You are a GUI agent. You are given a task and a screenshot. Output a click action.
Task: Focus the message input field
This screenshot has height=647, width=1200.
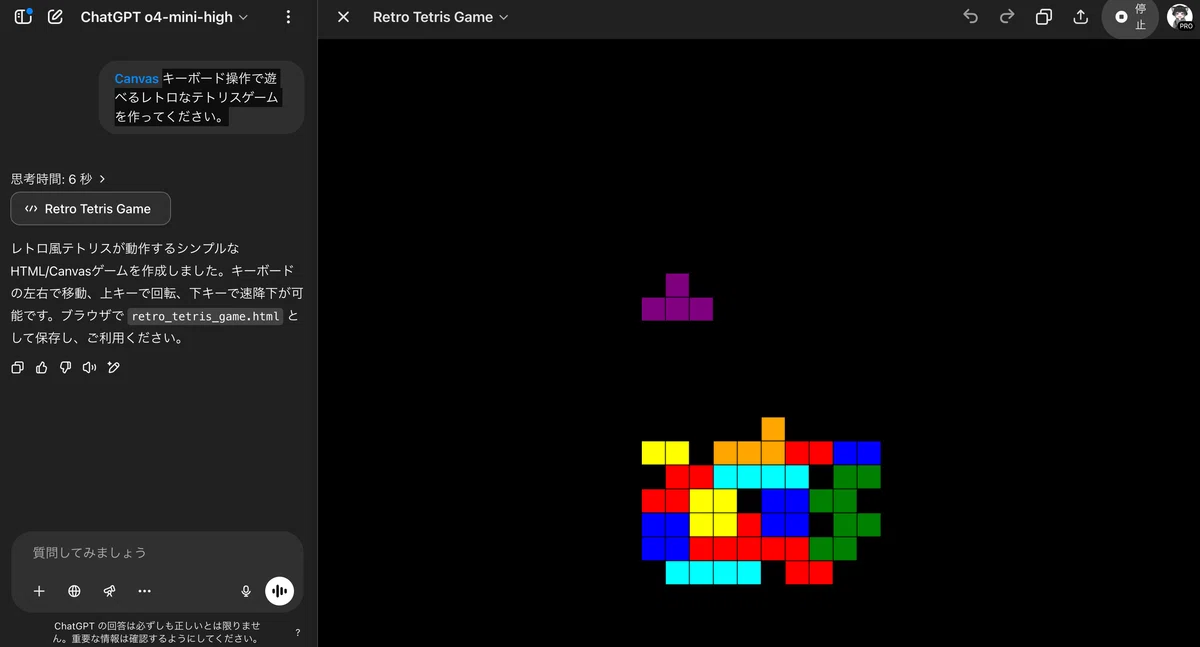coord(157,552)
